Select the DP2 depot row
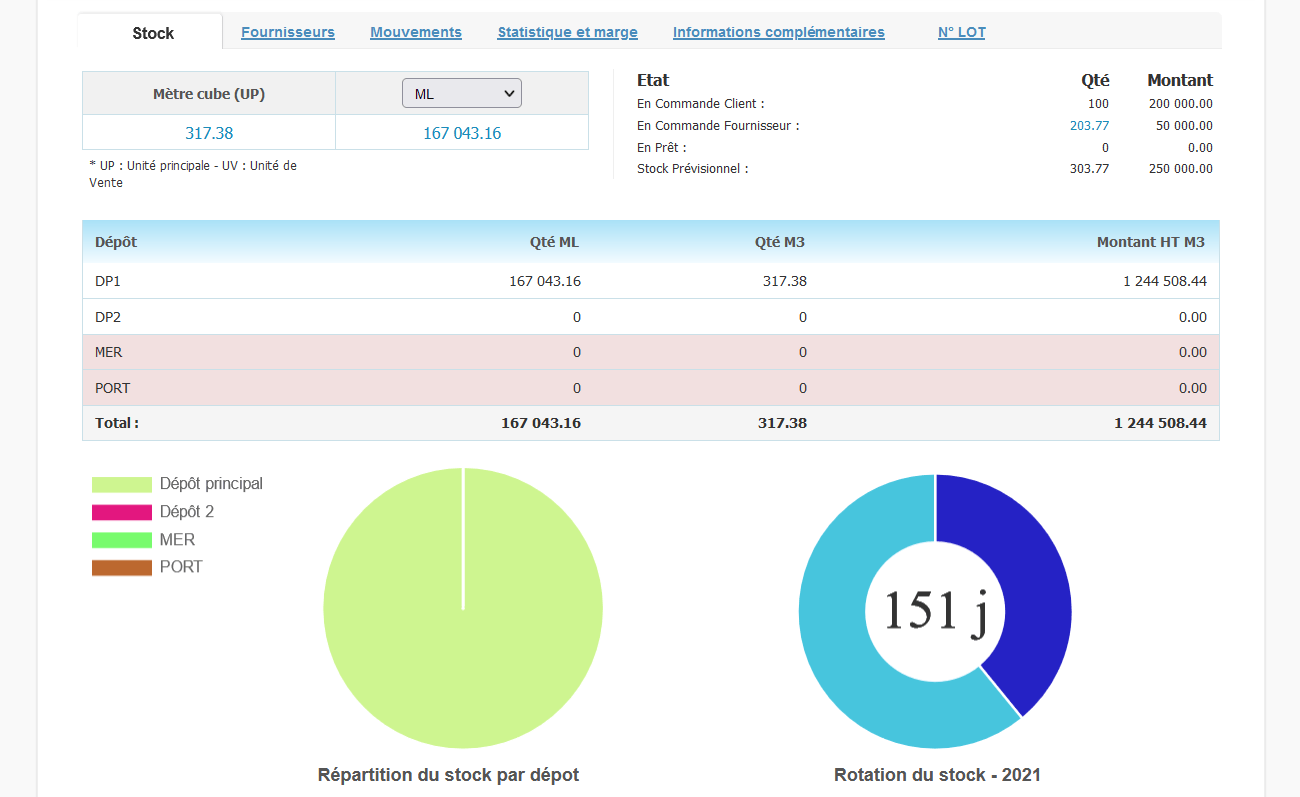The width and height of the screenshot is (1300, 797). pos(108,317)
